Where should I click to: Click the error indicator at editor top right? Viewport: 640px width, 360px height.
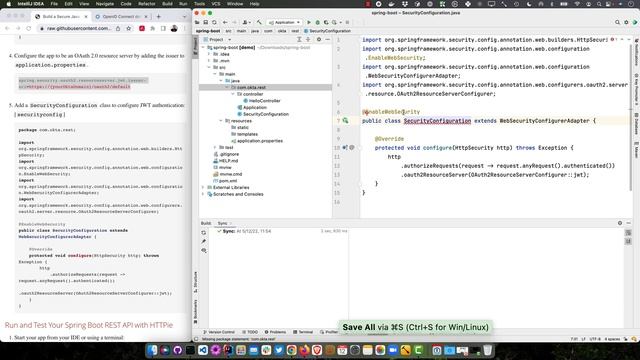coord(613,40)
